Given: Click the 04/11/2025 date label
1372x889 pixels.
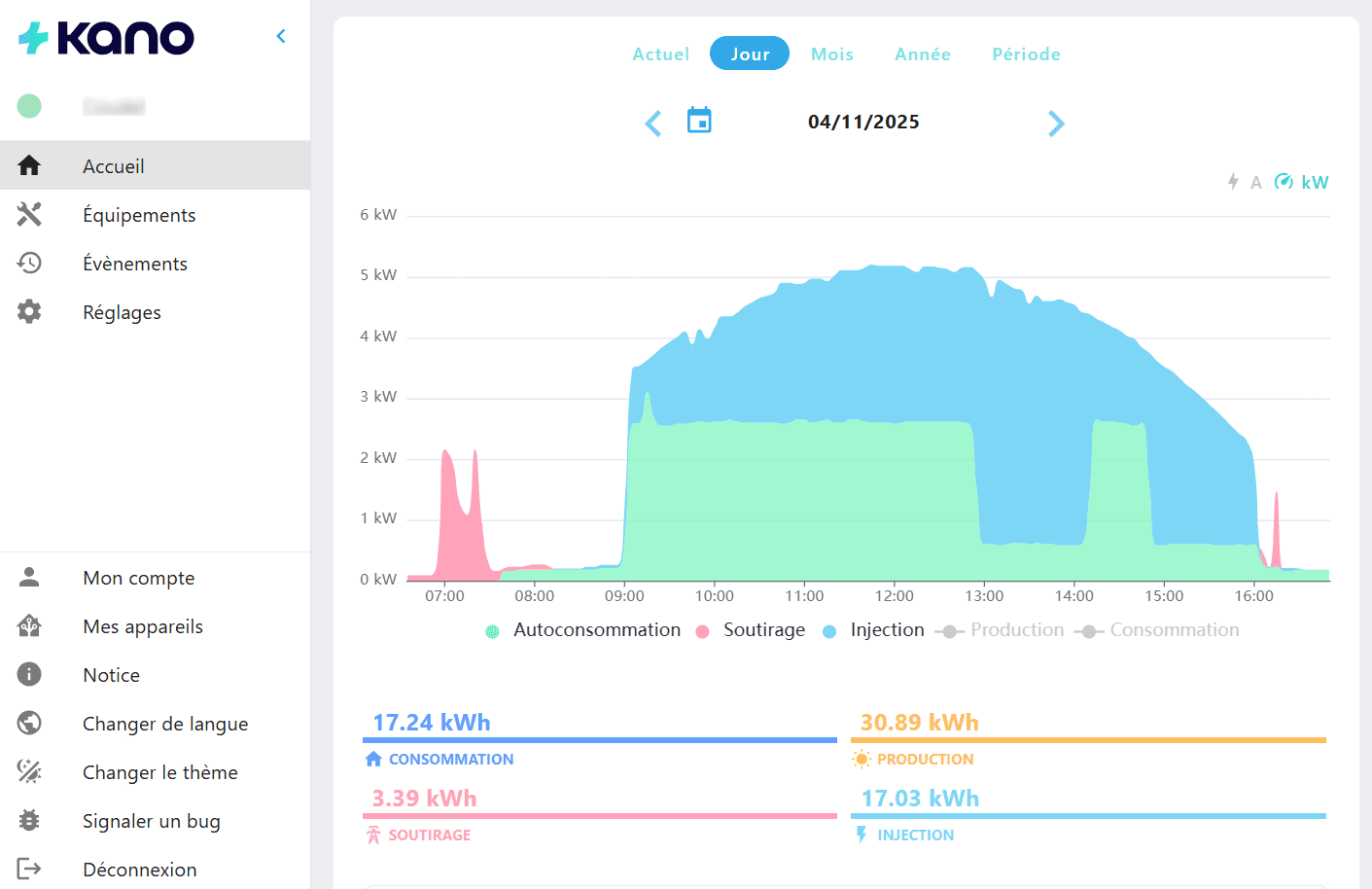Looking at the screenshot, I should click(x=863, y=122).
